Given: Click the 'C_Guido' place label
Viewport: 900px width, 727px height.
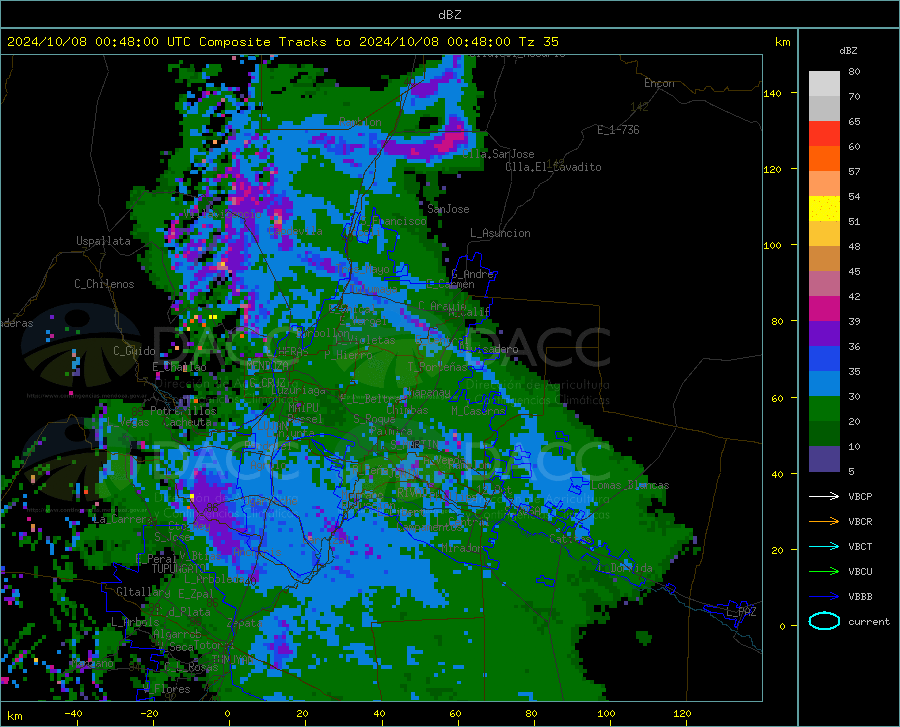Looking at the screenshot, I should click(134, 351).
